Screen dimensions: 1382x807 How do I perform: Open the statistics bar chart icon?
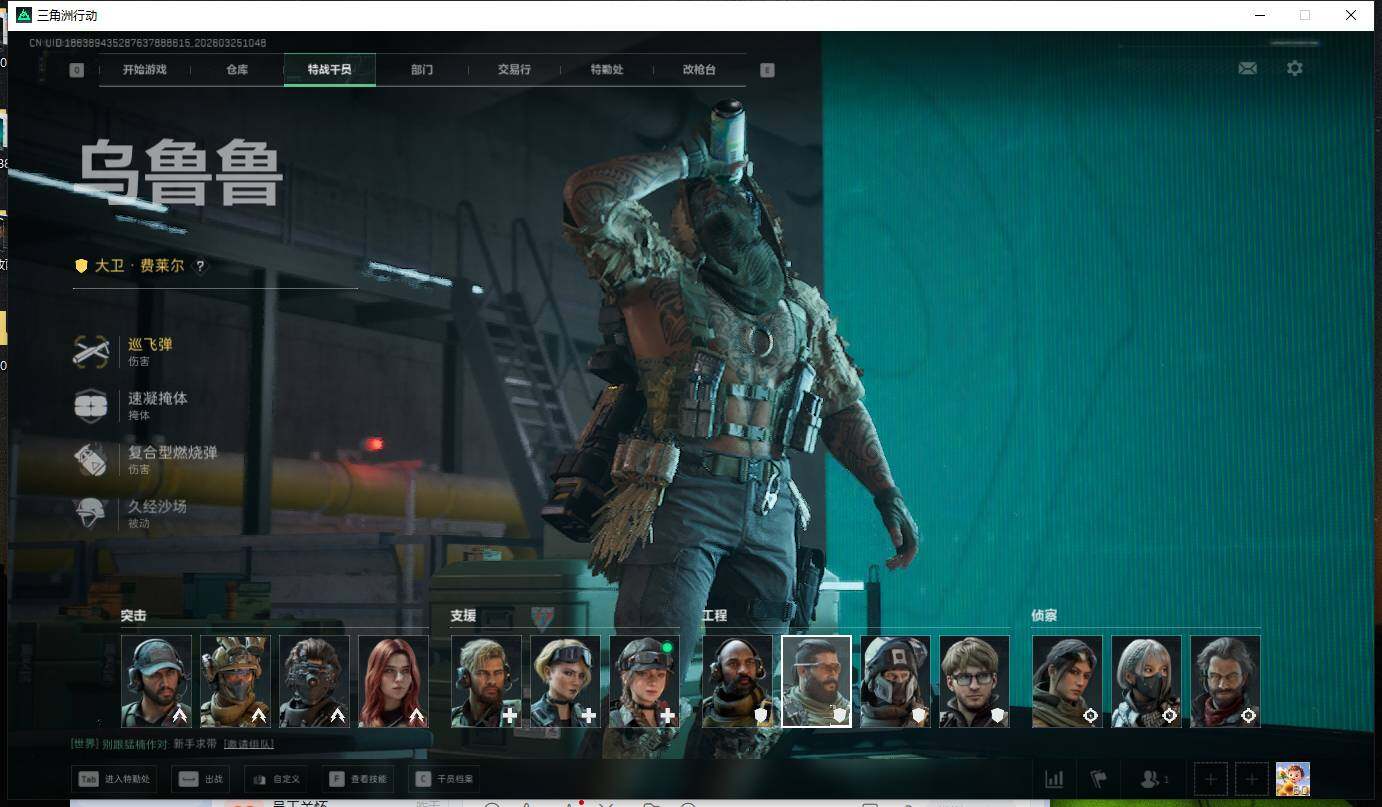click(x=1054, y=779)
